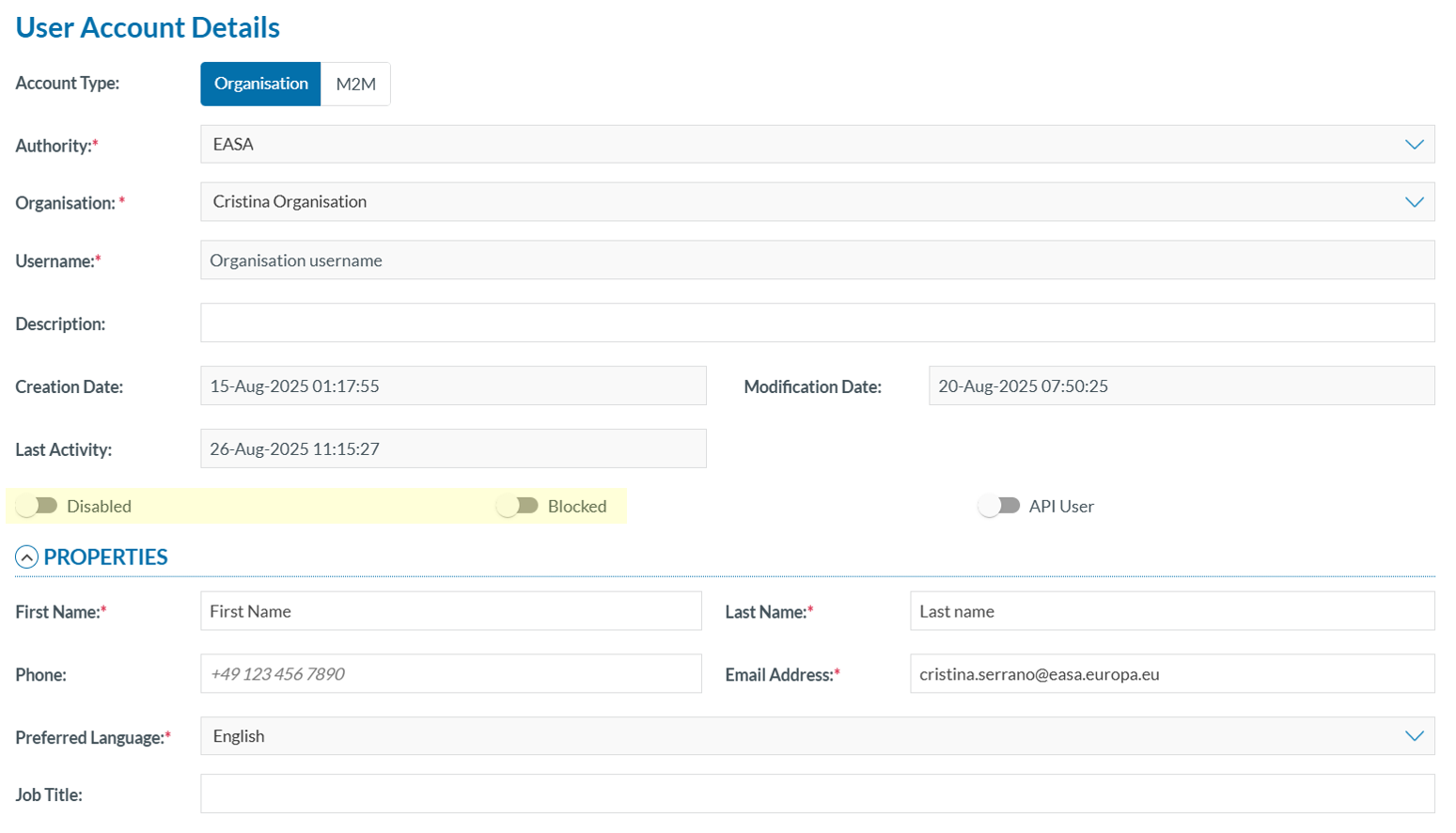
Task: Click the Email Address field
Action: pos(1171,674)
